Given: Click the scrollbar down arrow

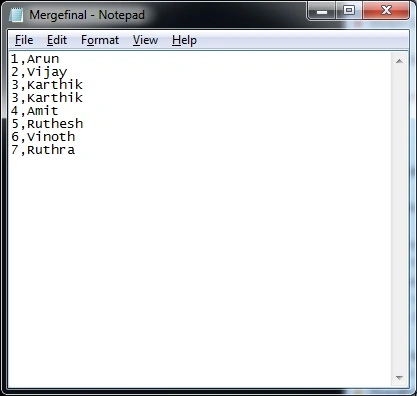Looking at the screenshot, I should pos(399,378).
